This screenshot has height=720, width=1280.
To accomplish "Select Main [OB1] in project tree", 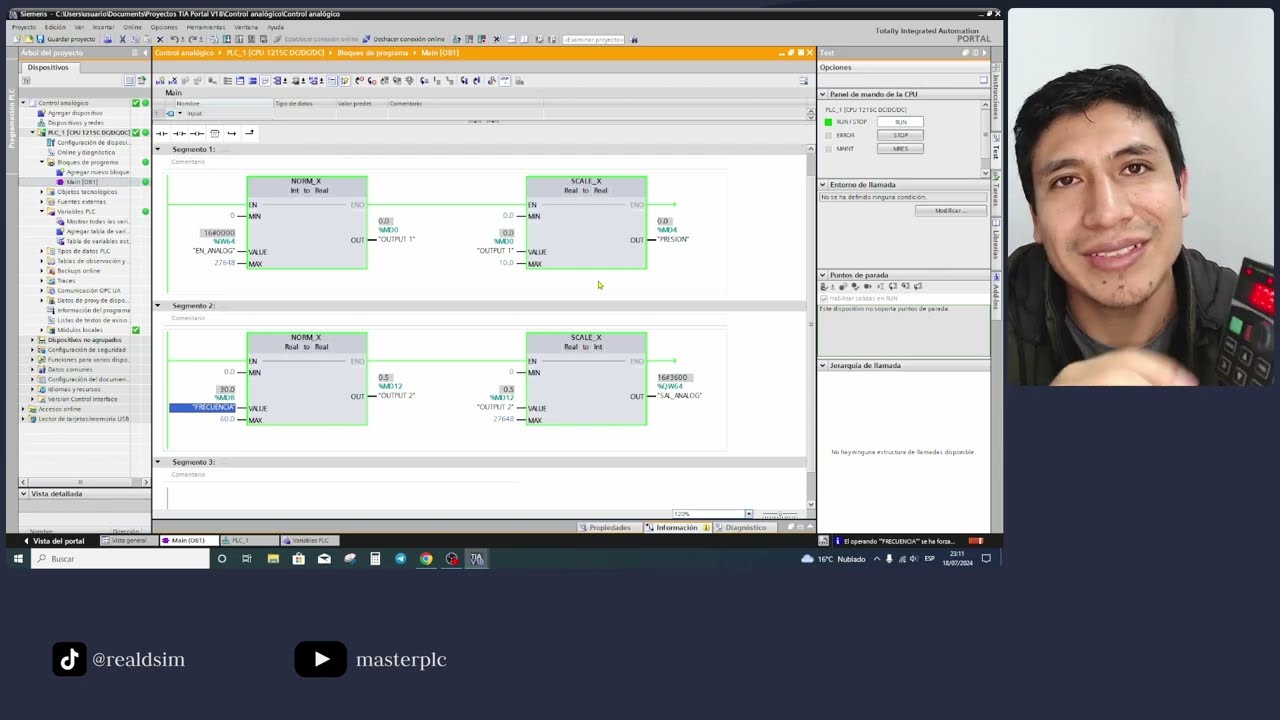I will [82, 182].
